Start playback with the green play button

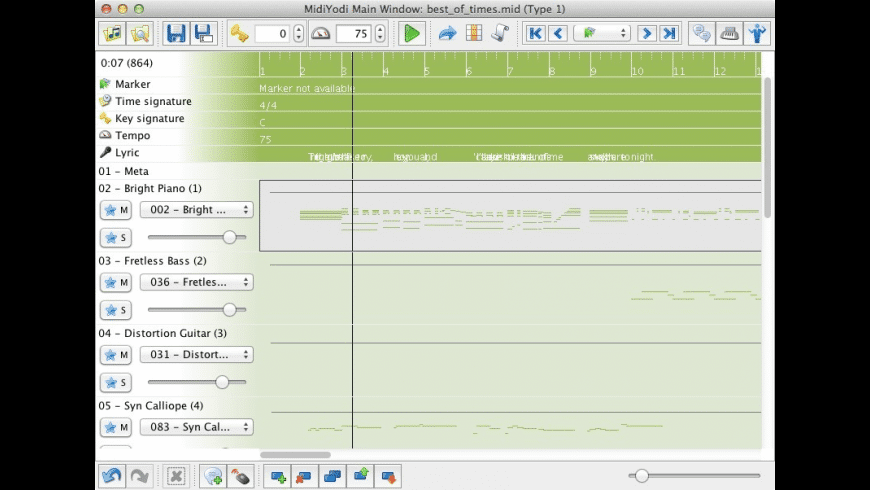click(412, 33)
